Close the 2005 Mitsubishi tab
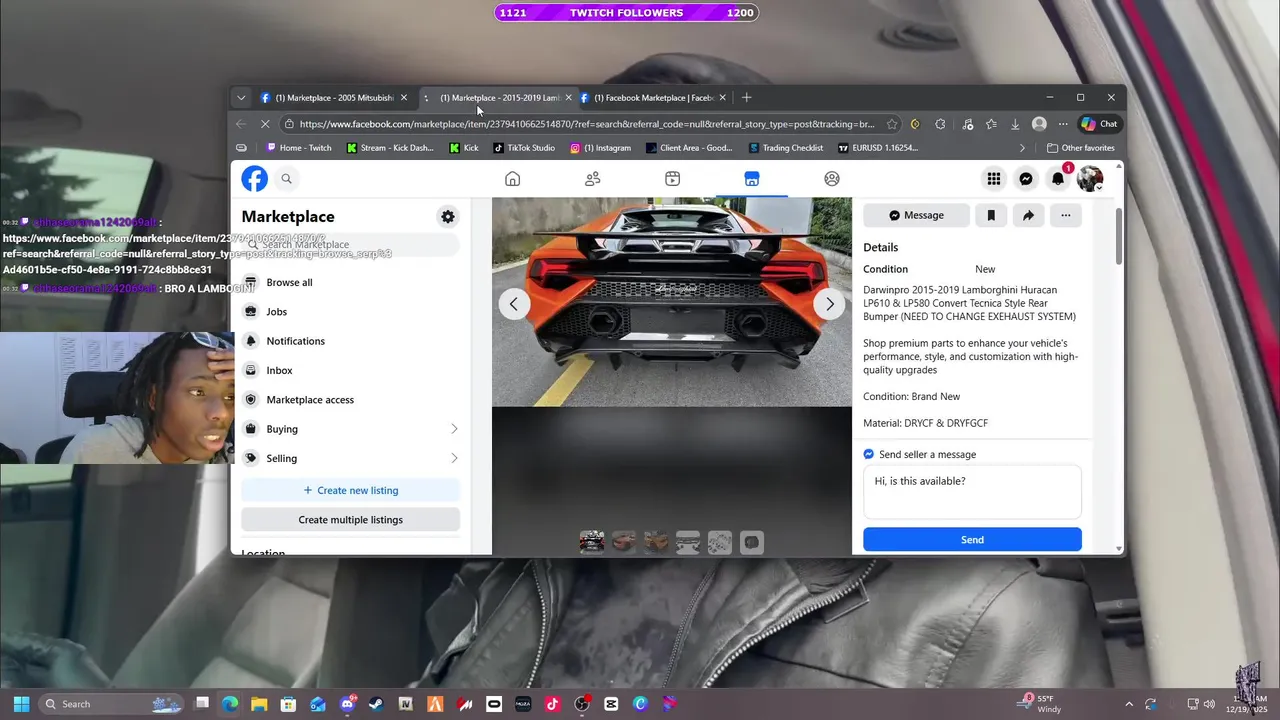The height and width of the screenshot is (720, 1280). (404, 98)
